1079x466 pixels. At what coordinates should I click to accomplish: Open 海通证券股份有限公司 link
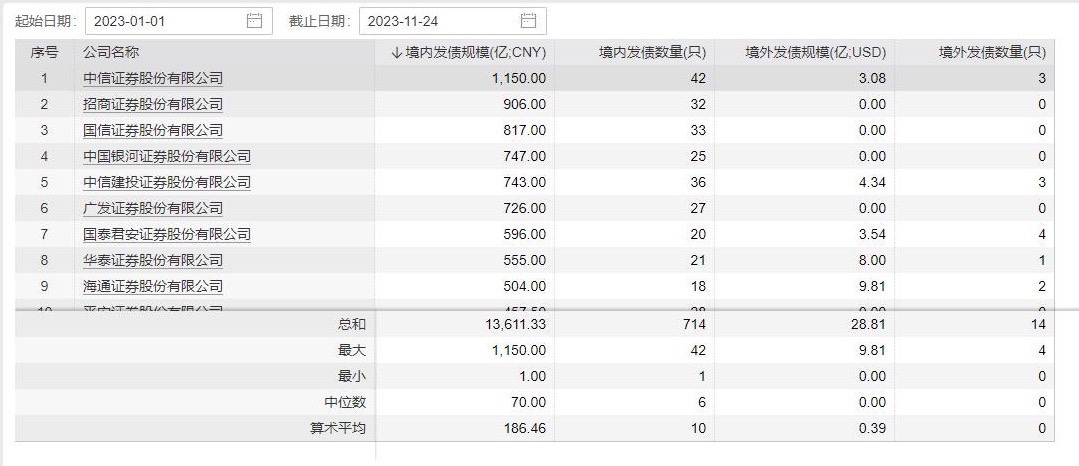[x=153, y=286]
